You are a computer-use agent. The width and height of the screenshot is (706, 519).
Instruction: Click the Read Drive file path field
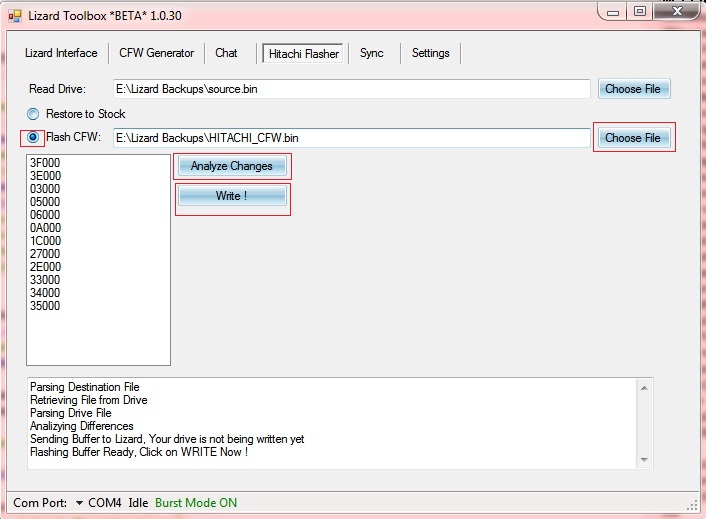click(351, 89)
